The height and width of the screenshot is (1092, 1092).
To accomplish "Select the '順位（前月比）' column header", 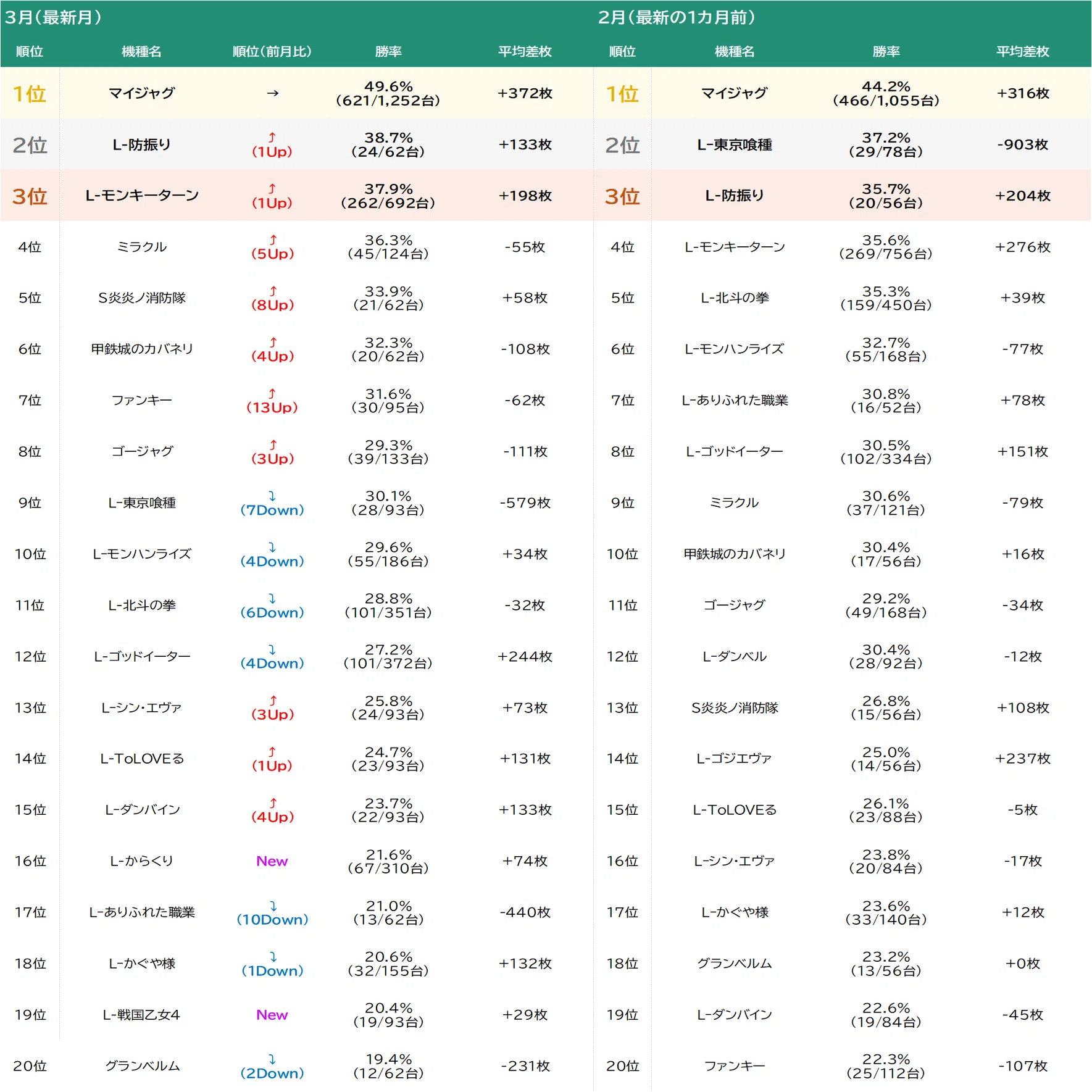I will (272, 51).
